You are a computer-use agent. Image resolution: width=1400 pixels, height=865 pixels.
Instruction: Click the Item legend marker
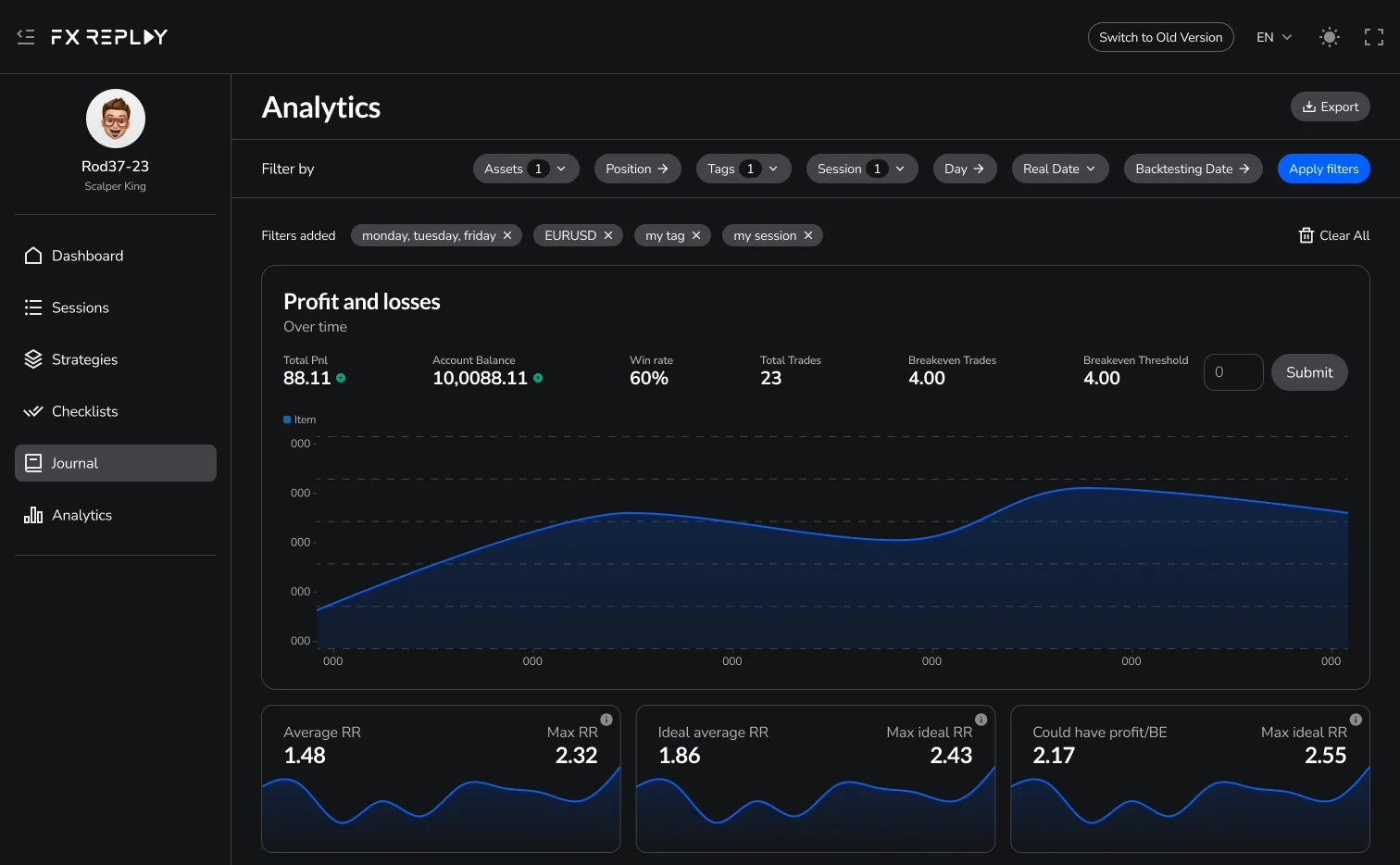point(287,420)
